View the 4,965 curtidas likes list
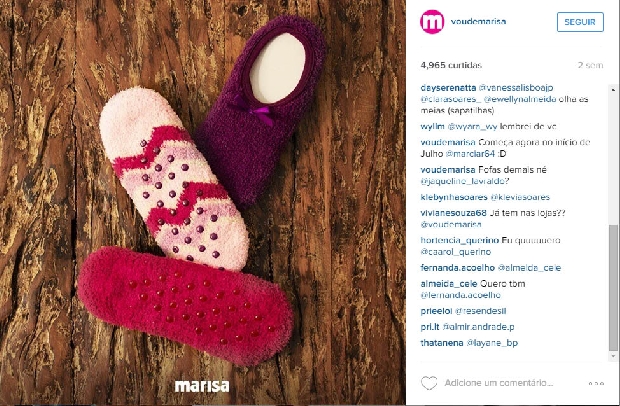This screenshot has width=620, height=406. pyautogui.click(x=451, y=65)
